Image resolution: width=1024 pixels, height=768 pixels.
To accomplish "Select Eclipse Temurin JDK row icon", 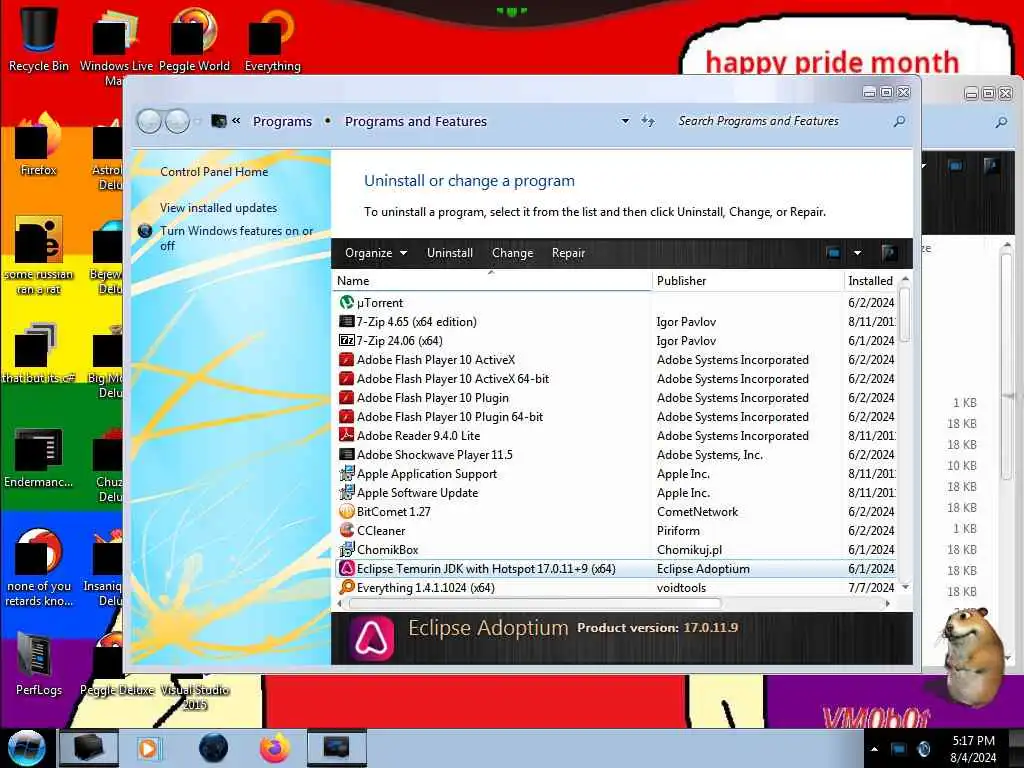I will 346,568.
